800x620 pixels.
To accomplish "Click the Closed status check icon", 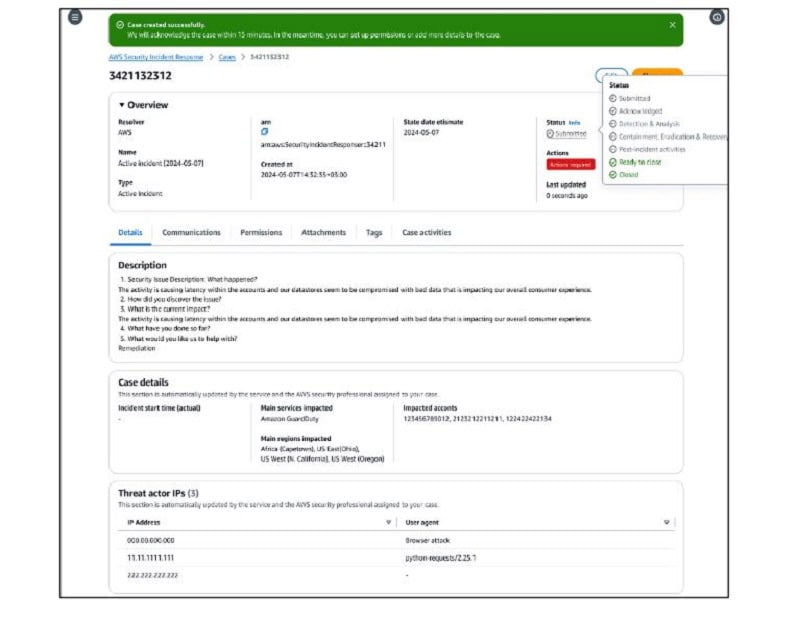I will click(613, 175).
